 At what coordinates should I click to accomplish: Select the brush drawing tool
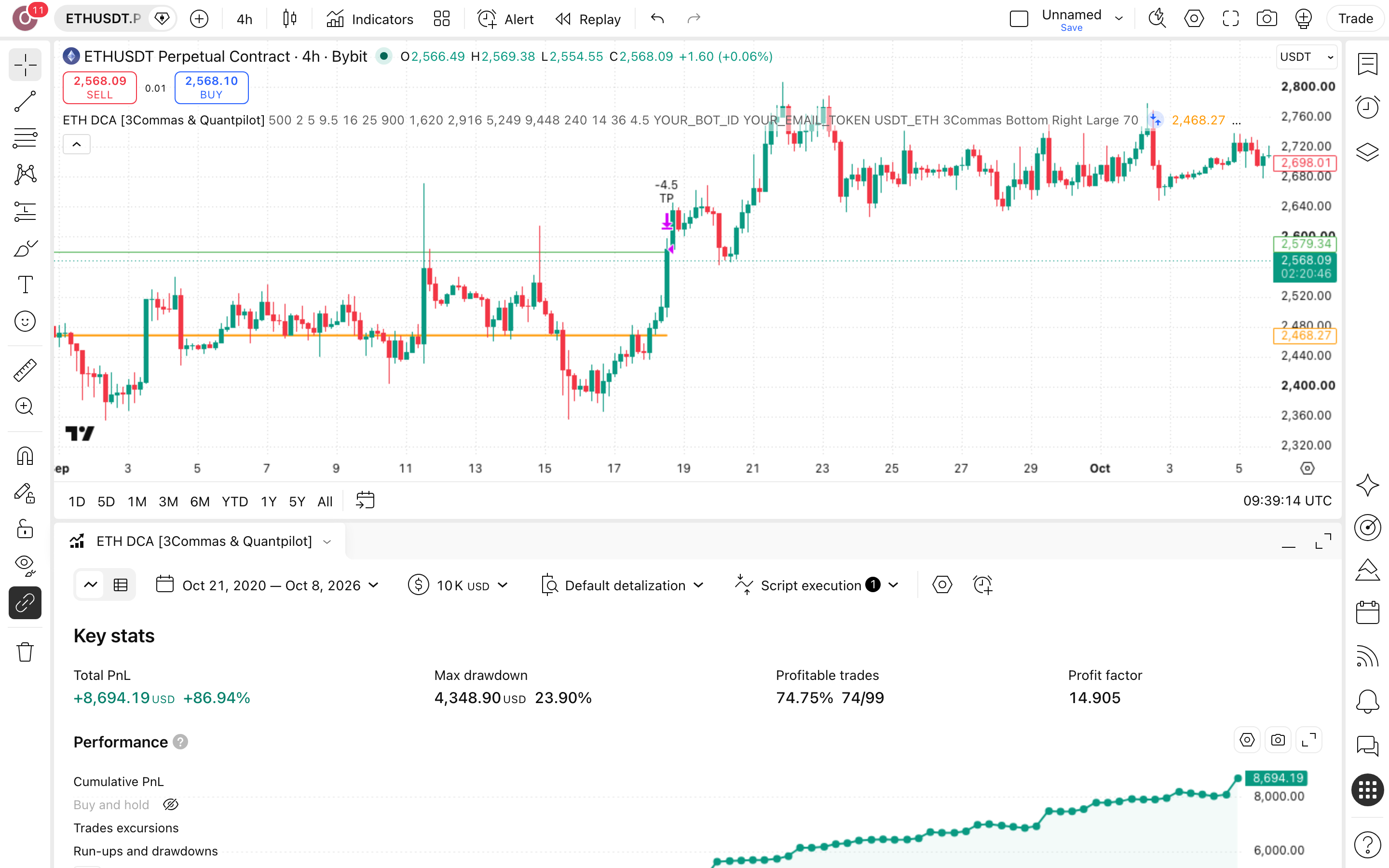coord(25,248)
